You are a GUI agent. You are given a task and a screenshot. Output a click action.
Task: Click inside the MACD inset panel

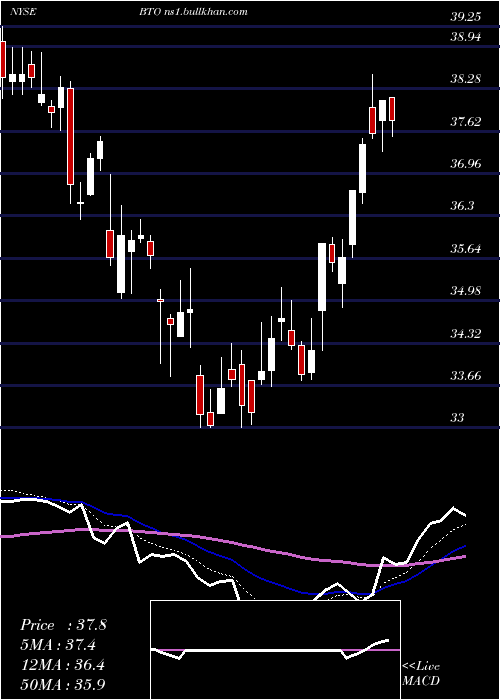click(275, 650)
